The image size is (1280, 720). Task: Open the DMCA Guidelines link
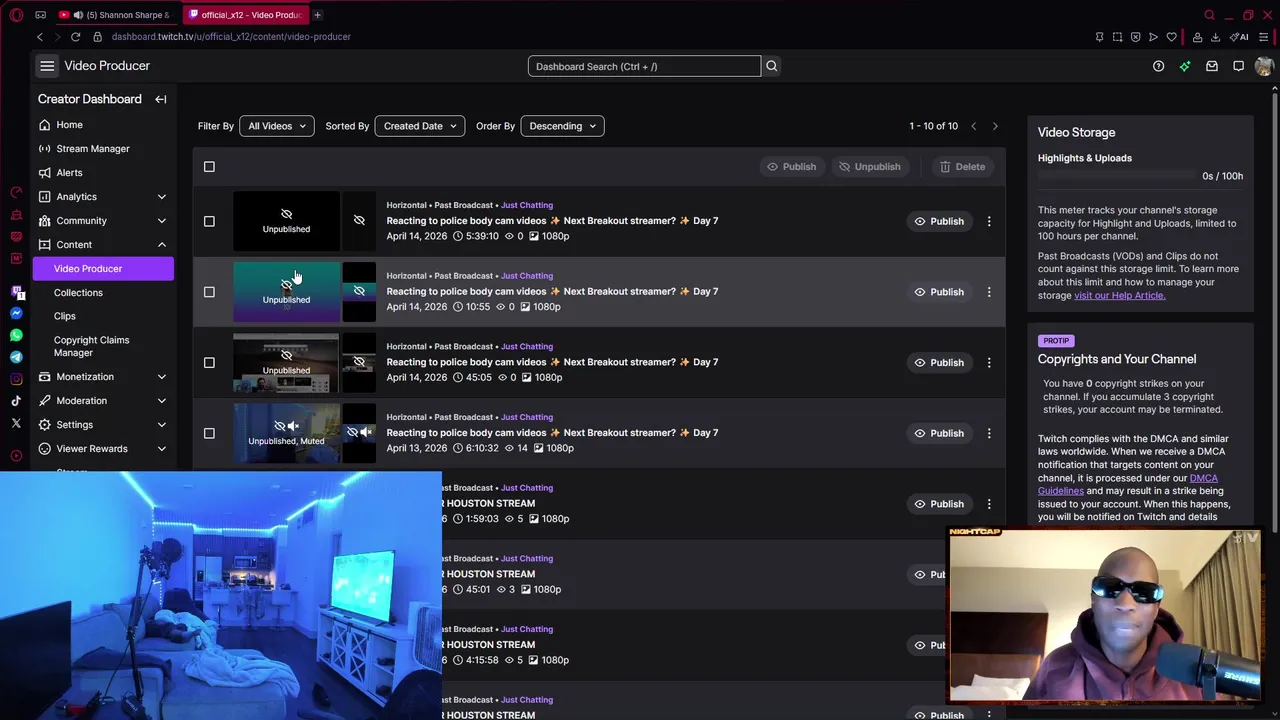(1127, 484)
